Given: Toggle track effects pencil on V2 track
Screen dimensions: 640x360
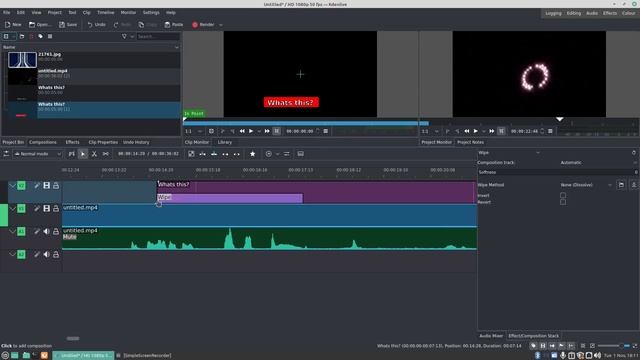Looking at the screenshot, I should (37, 186).
